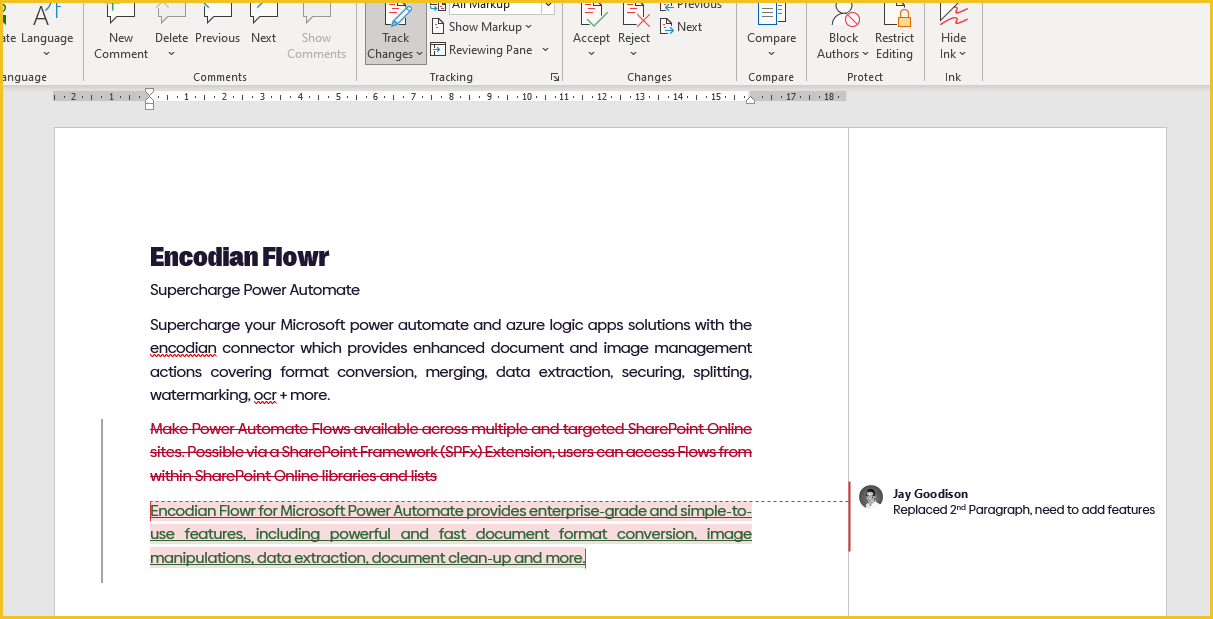Open the Tracking group dialog launcher
This screenshot has height=619, width=1213.
tap(555, 77)
